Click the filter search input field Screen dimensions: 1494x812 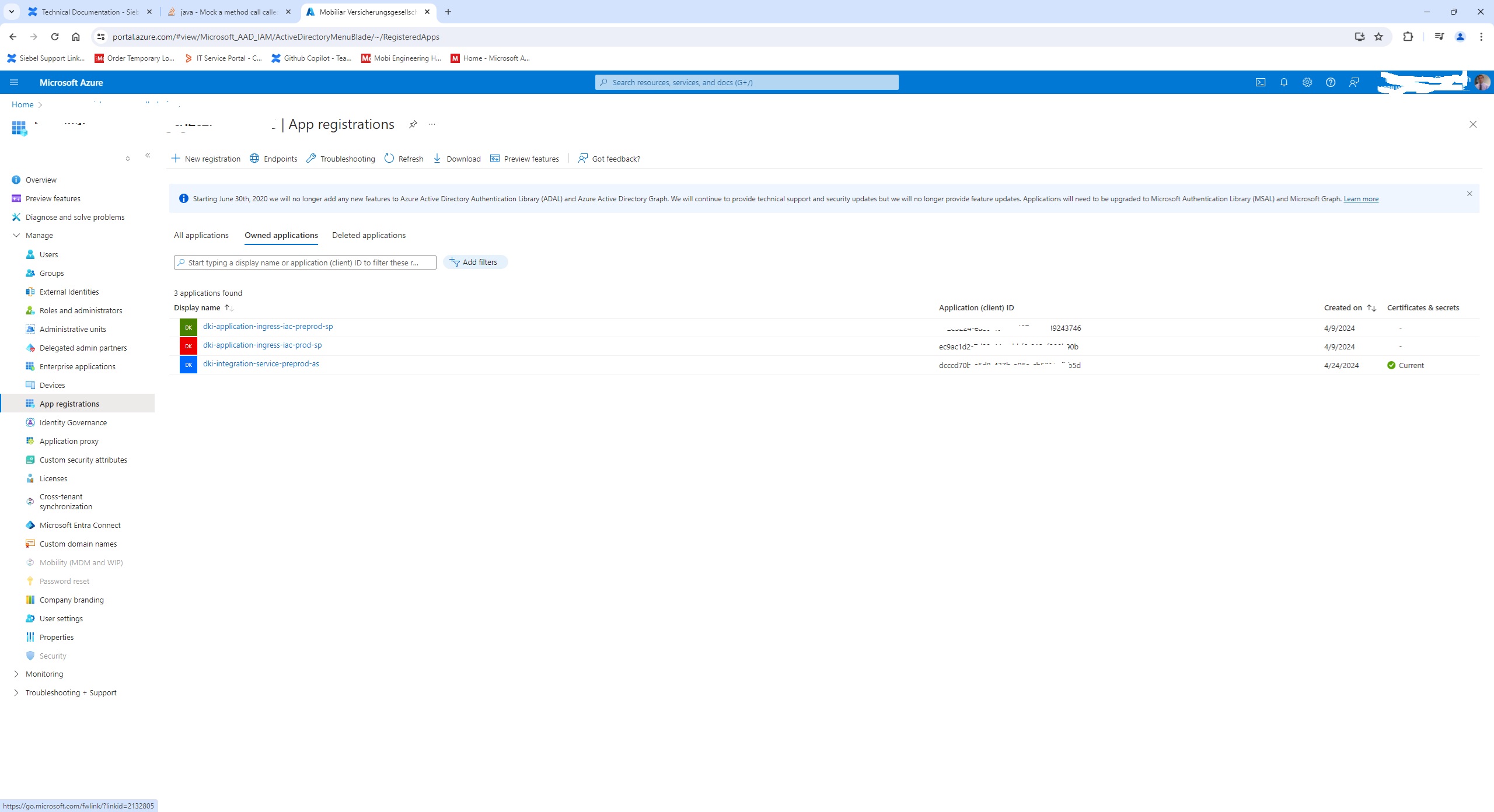coord(305,261)
